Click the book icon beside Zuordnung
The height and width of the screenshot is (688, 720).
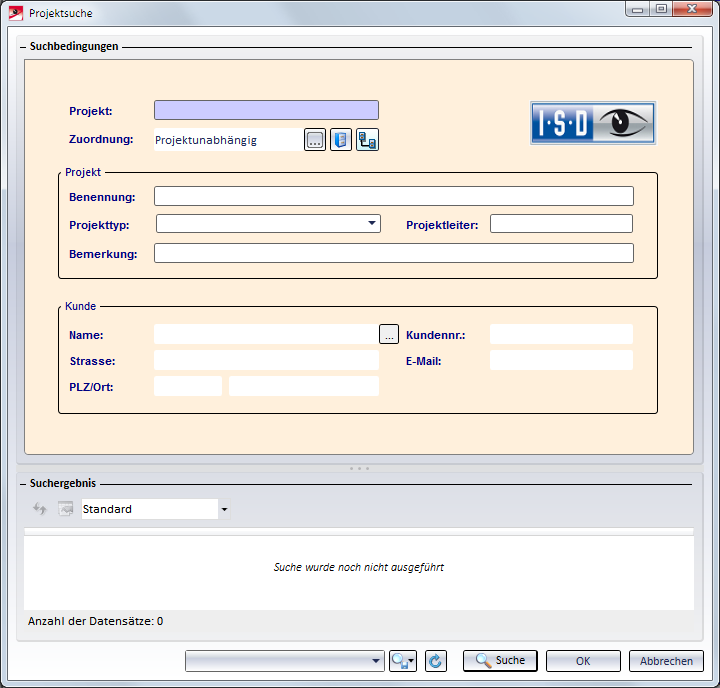pos(341,140)
